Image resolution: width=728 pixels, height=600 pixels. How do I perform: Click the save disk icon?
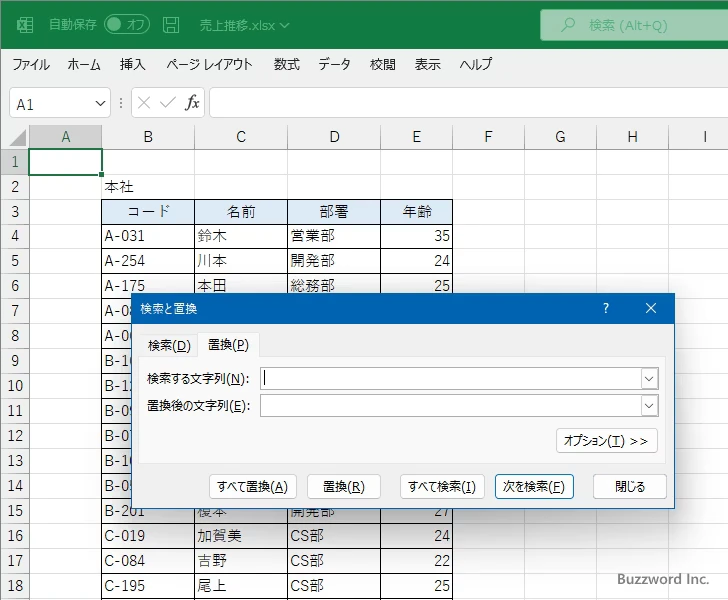[x=171, y=25]
